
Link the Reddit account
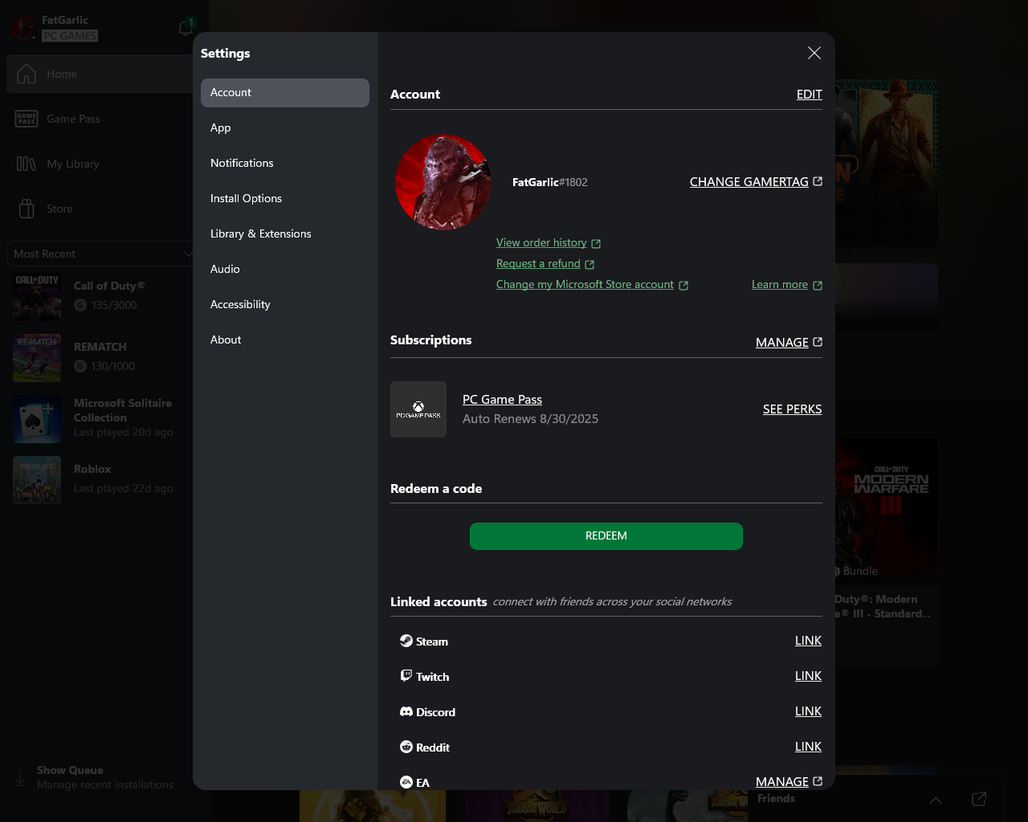808,747
